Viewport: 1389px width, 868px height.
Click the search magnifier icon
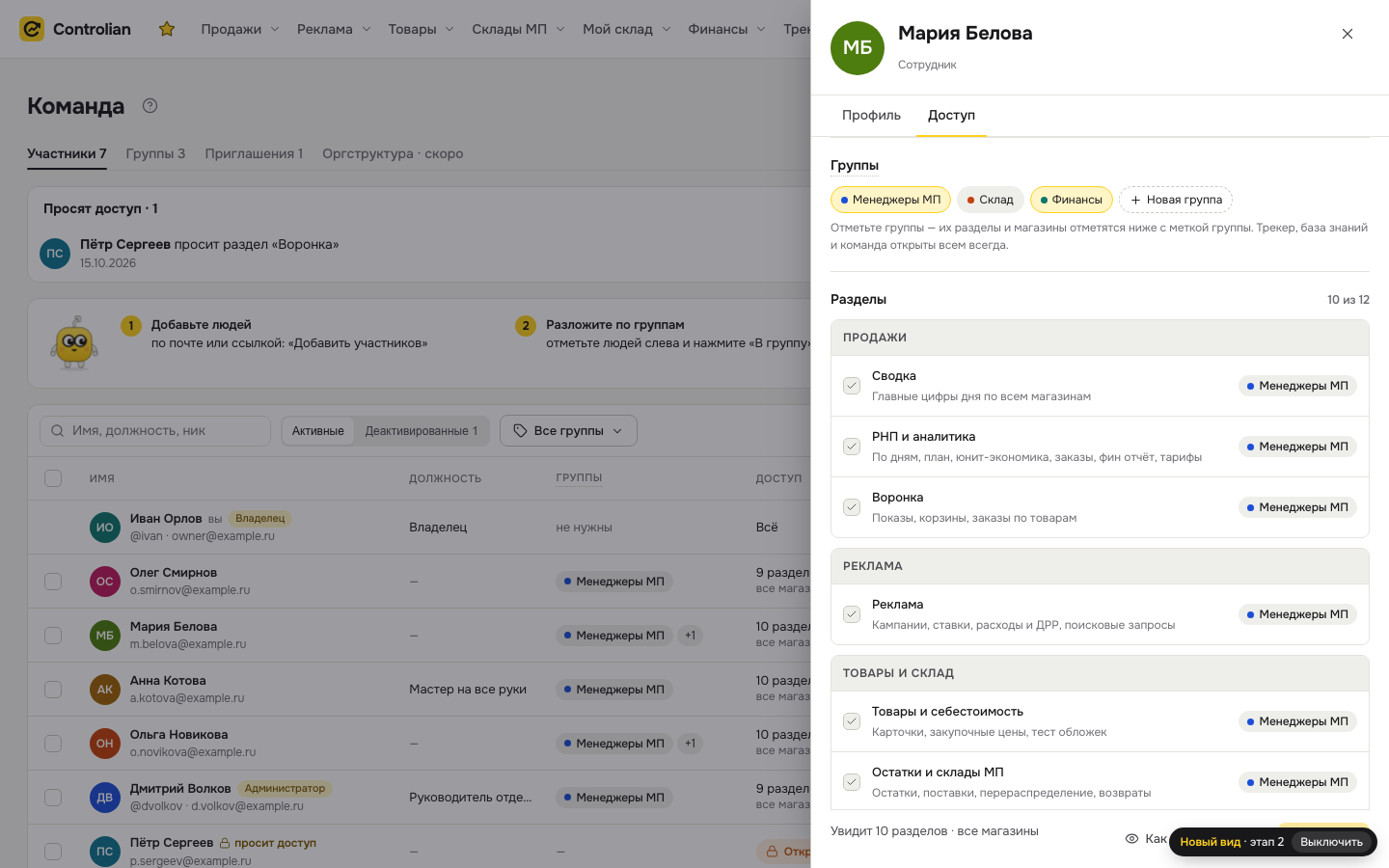(58, 431)
